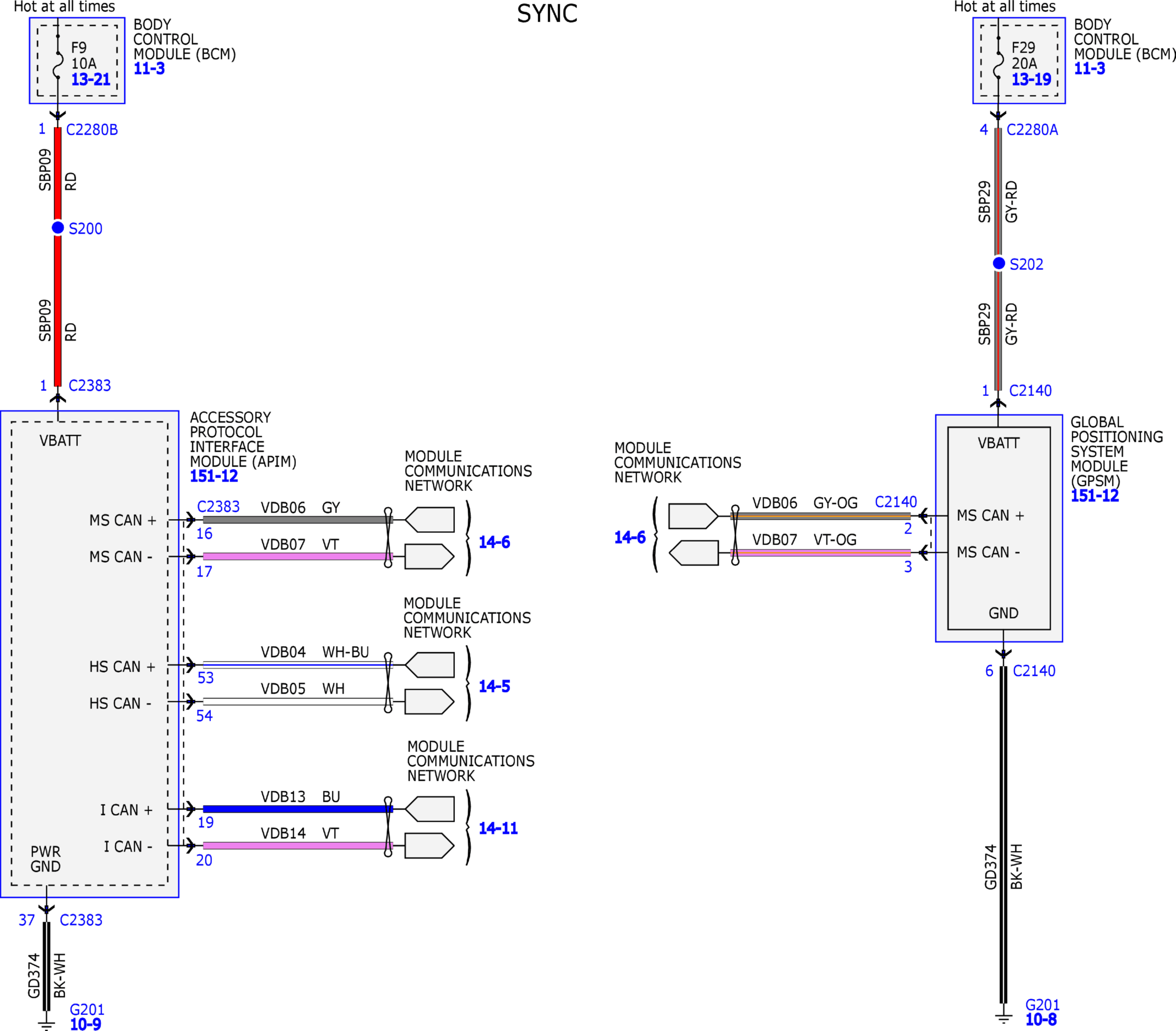The height and width of the screenshot is (1031, 1176).
Task: Click the VDB06 GY-OG wire label
Action: (805, 503)
